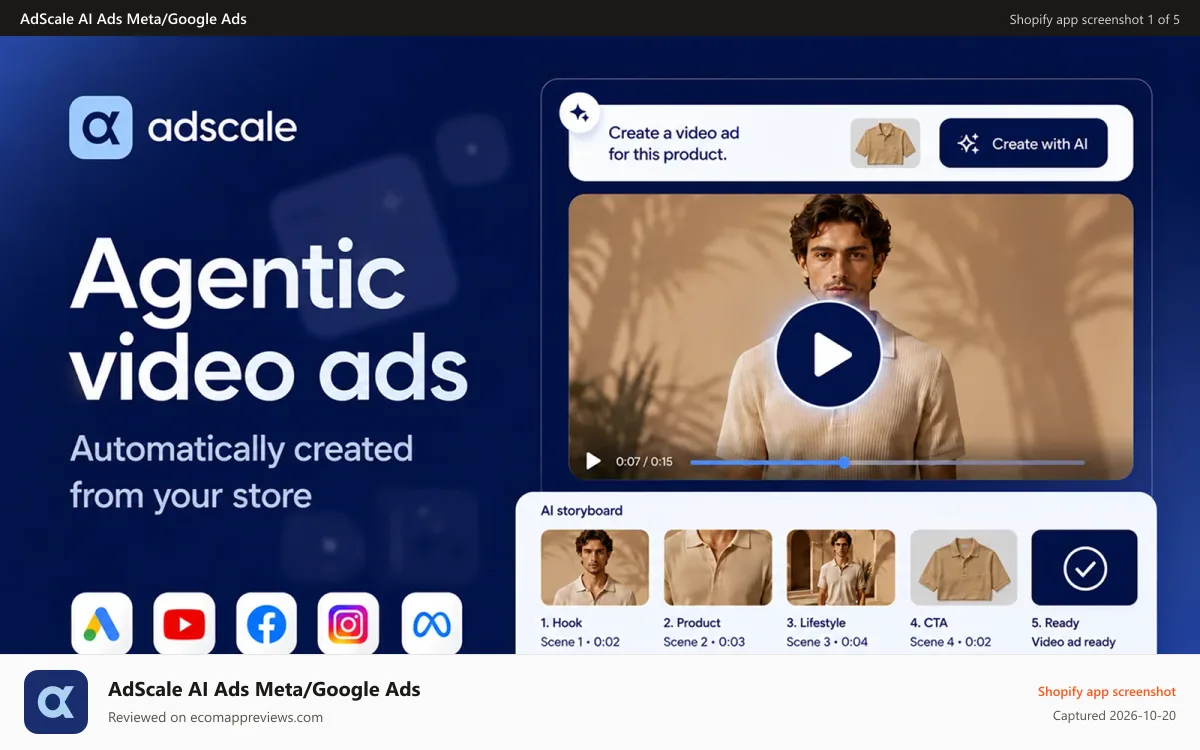The width and height of the screenshot is (1200, 750).
Task: Select the 3. Lifestyle storyboard thumbnail
Action: coord(840,568)
